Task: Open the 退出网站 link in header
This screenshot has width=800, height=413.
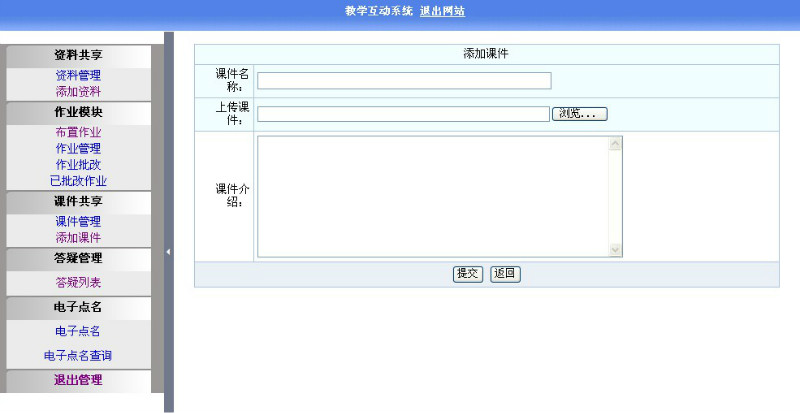Action: click(x=442, y=11)
